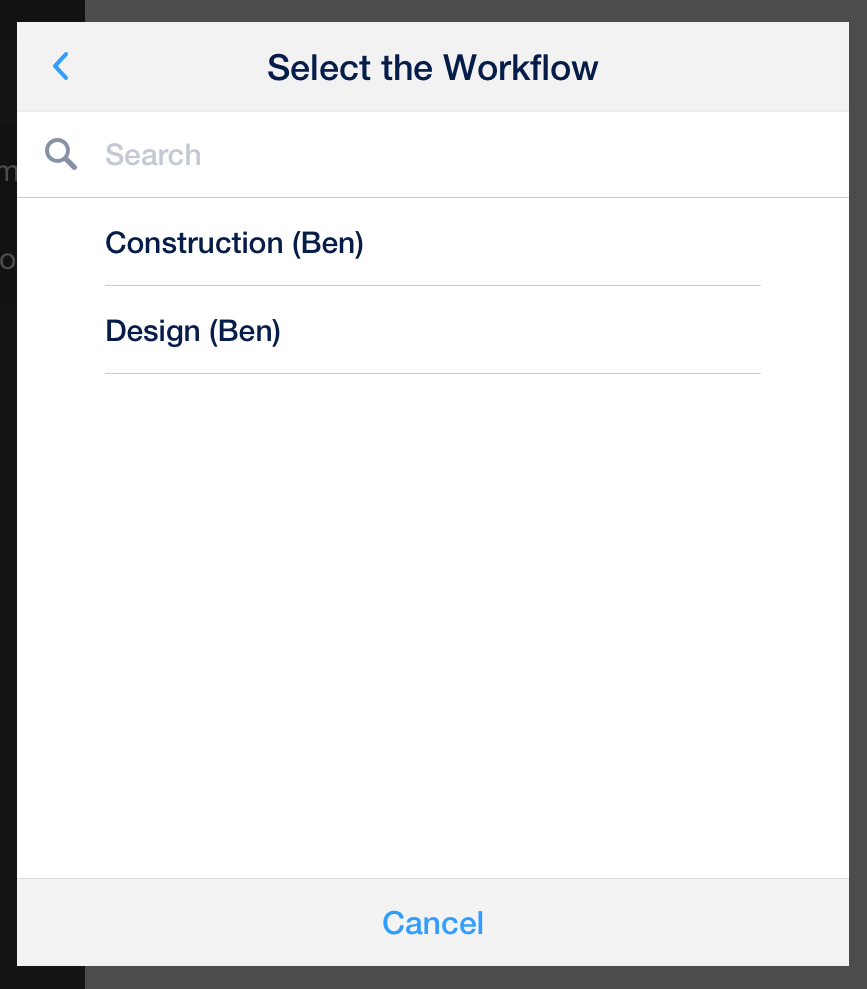Click blank space right of Construction (Ben)
Screen dimensions: 867x989
(x=600, y=243)
